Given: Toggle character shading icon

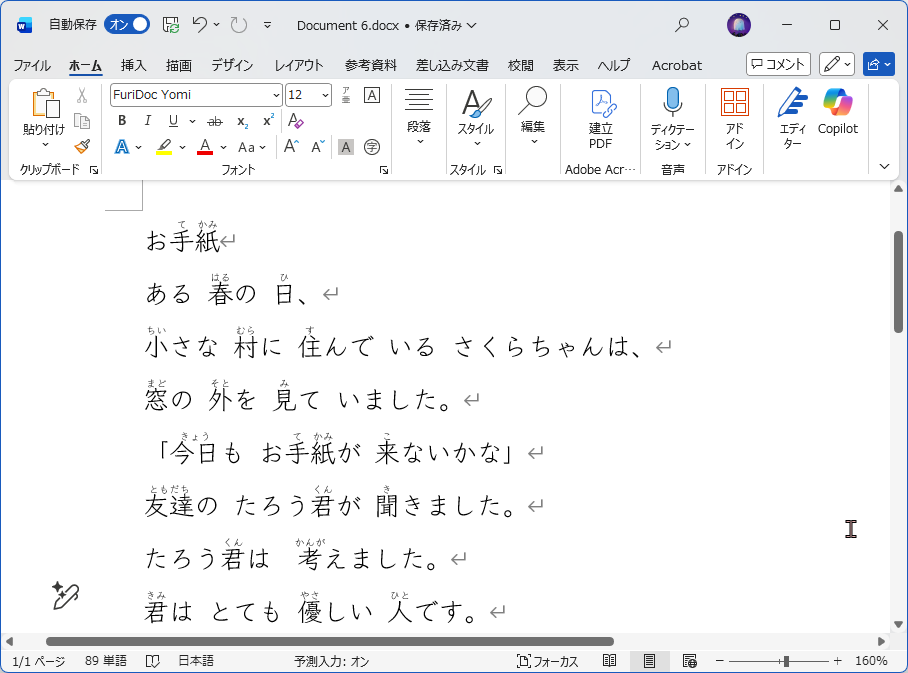Looking at the screenshot, I should point(346,147).
